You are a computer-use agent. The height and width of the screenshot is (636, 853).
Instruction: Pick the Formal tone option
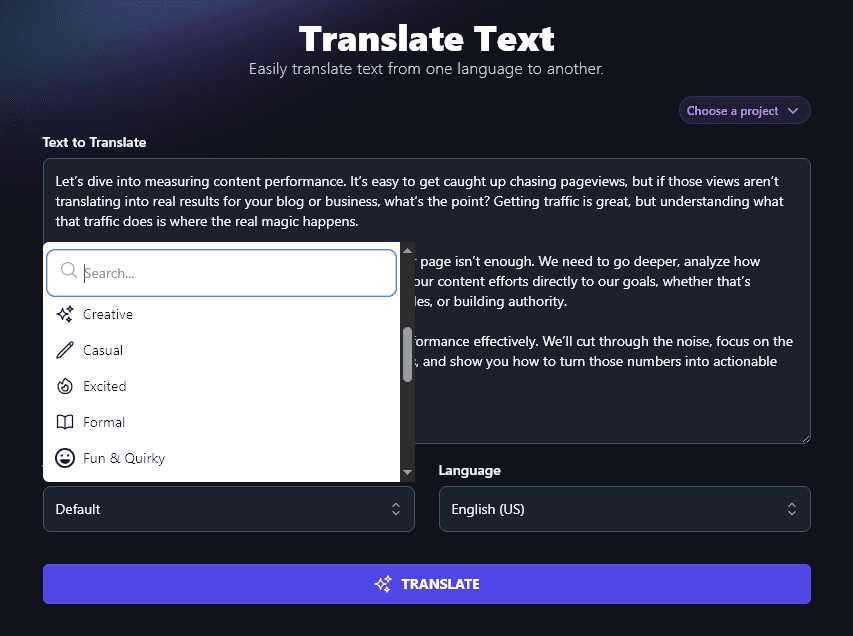coord(221,422)
